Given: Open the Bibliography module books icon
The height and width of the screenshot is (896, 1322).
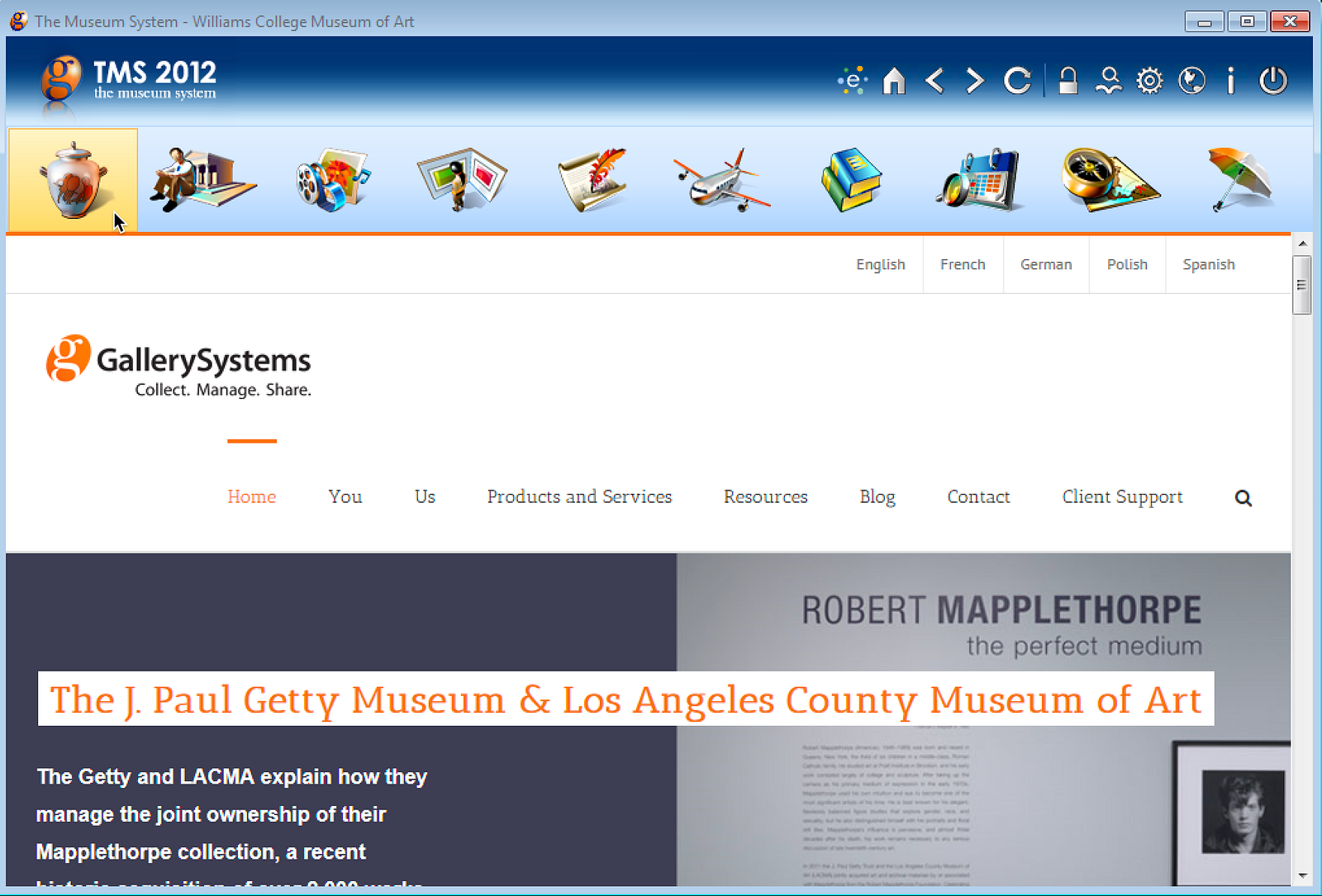Looking at the screenshot, I should coord(851,179).
